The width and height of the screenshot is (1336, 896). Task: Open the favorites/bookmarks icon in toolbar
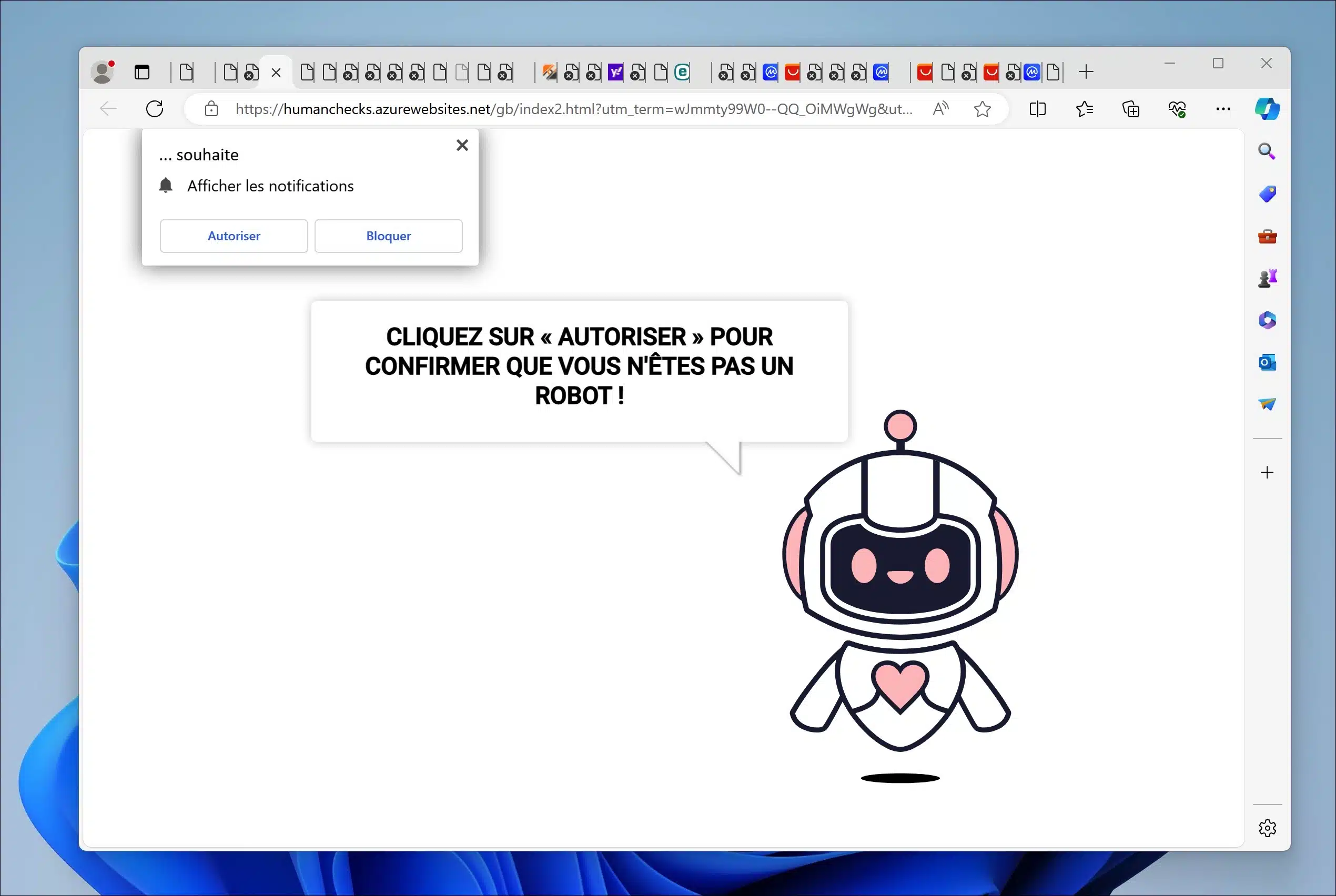[1085, 109]
